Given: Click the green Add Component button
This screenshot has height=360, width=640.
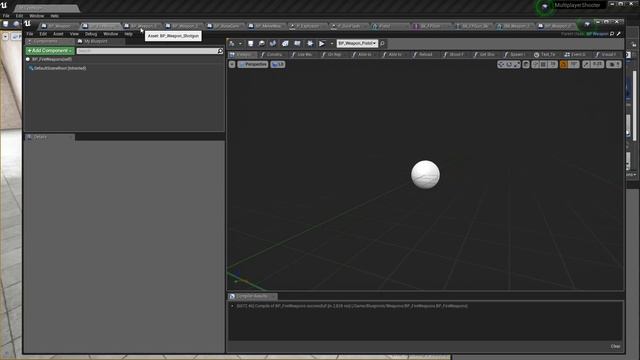Looking at the screenshot, I should [x=50, y=51].
